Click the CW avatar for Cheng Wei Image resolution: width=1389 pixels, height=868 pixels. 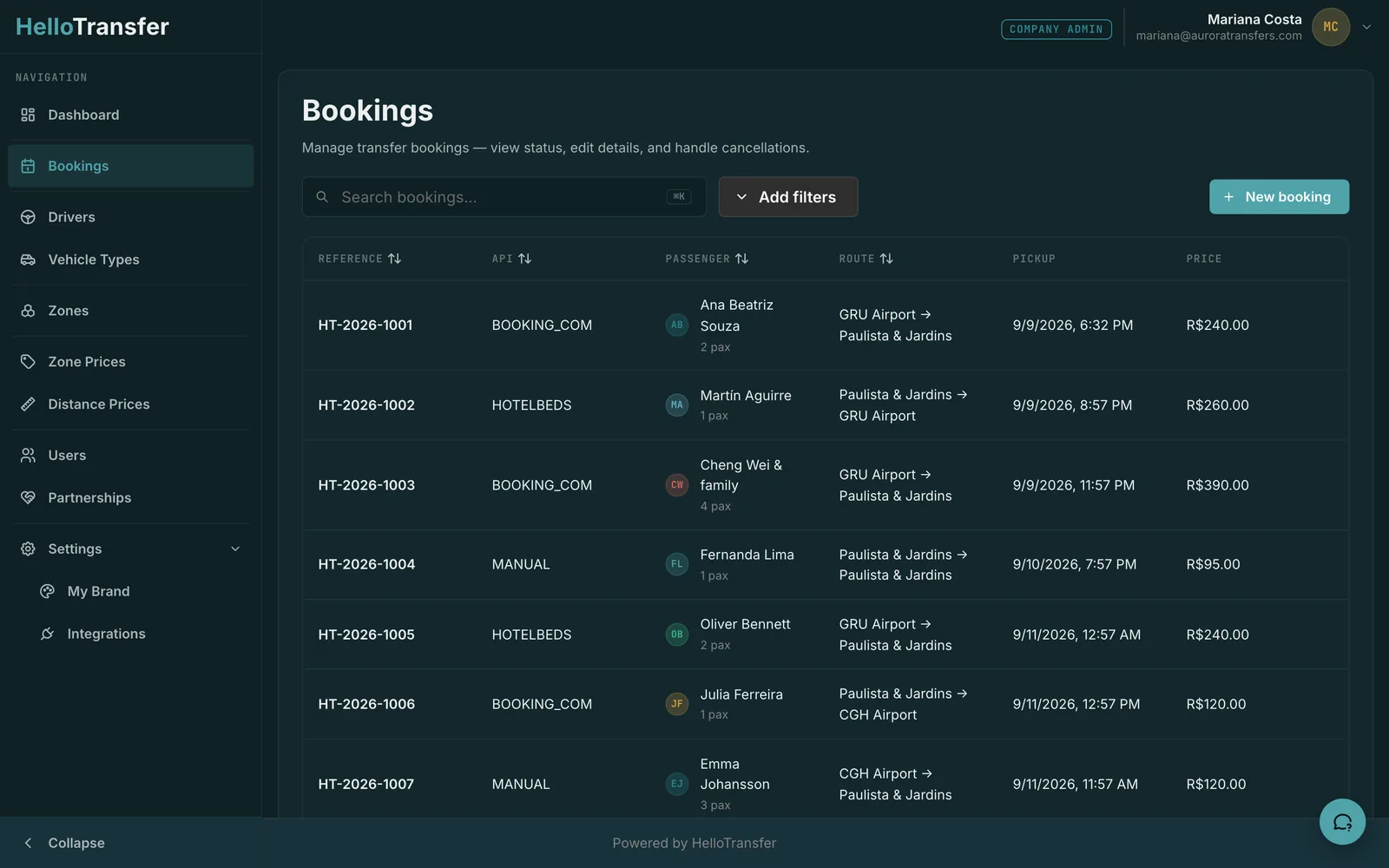tap(677, 485)
